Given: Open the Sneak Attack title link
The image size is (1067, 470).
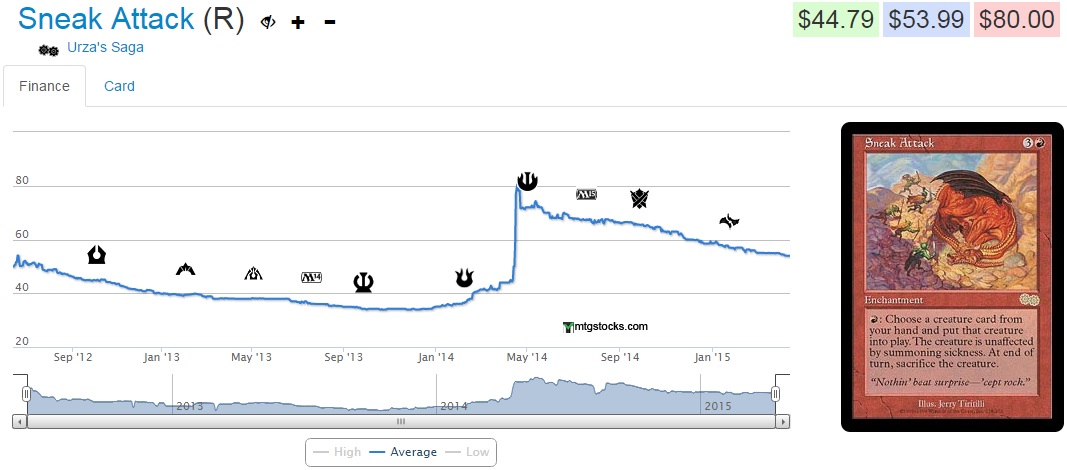Looking at the screenshot, I should click(106, 19).
